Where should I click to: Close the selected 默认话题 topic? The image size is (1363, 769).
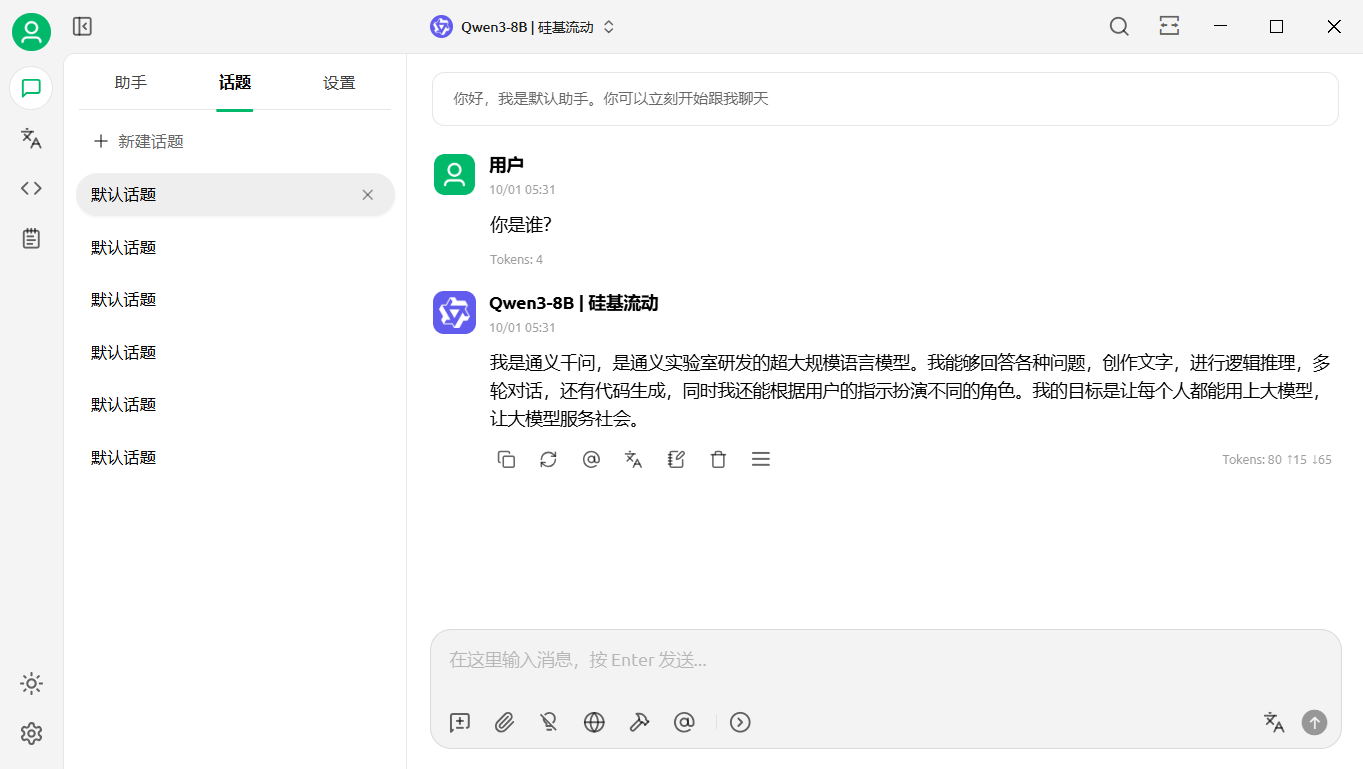367,195
